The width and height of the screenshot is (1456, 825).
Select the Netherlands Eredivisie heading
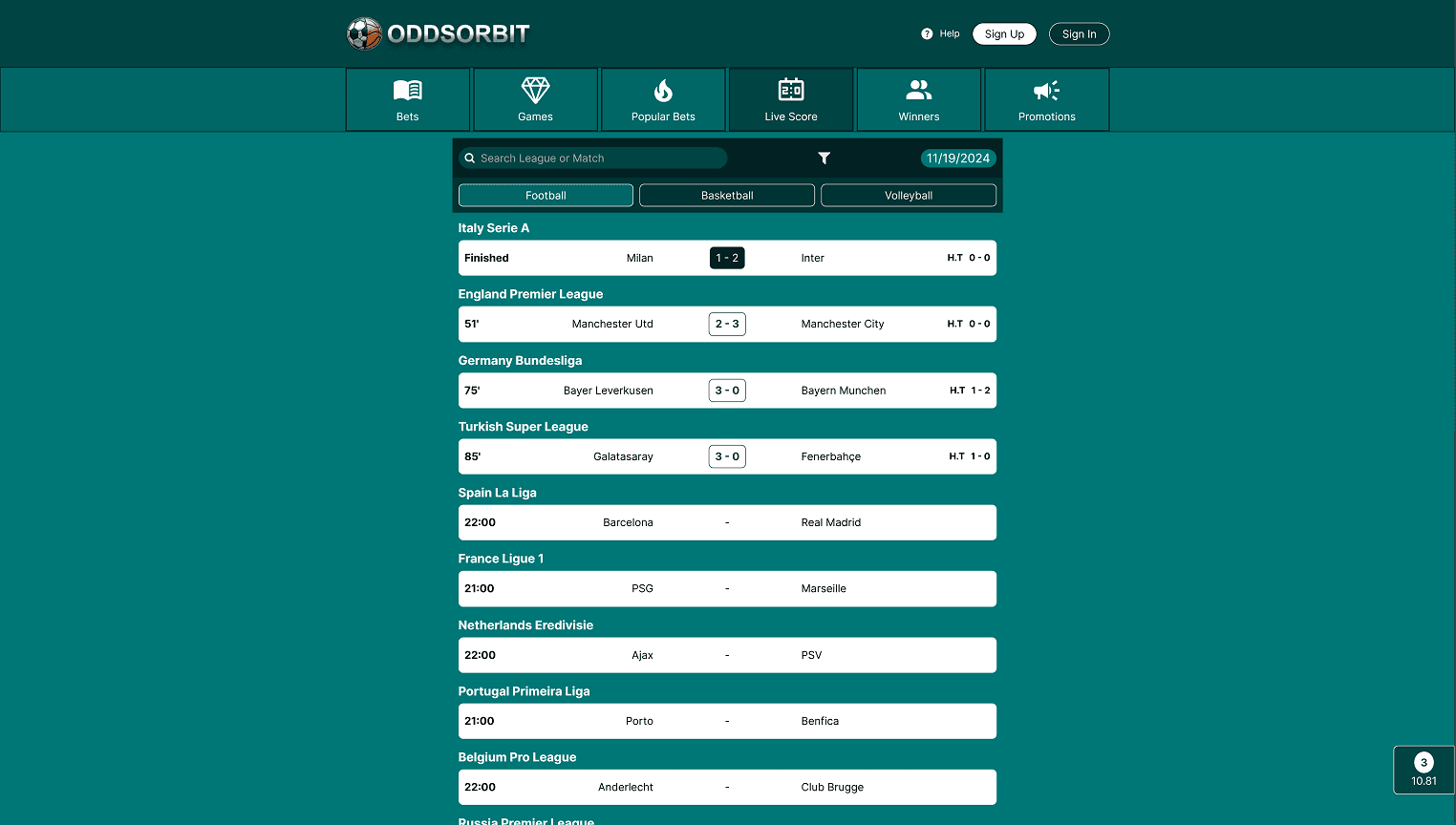click(x=525, y=625)
